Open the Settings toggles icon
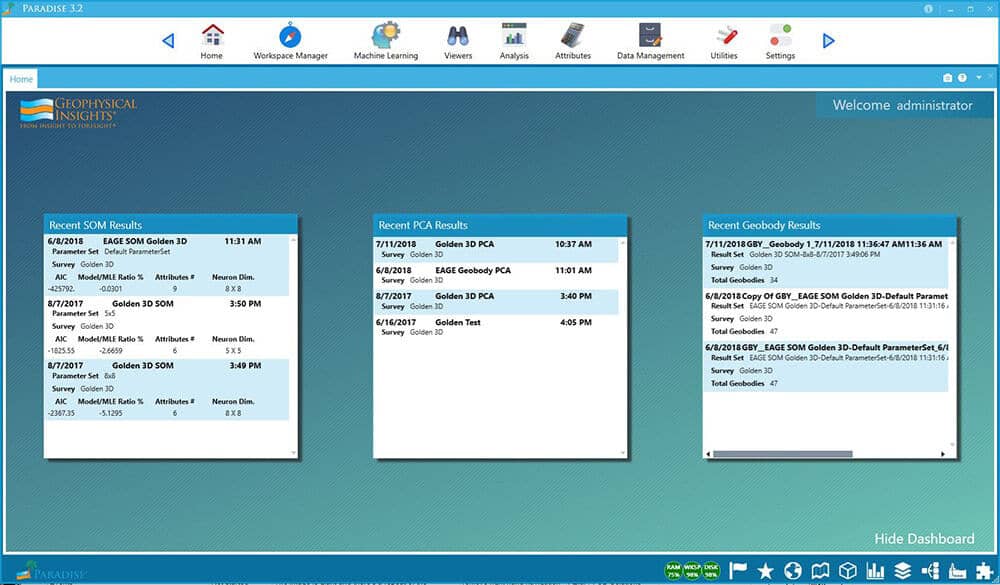The width and height of the screenshot is (1000, 585). point(780,41)
